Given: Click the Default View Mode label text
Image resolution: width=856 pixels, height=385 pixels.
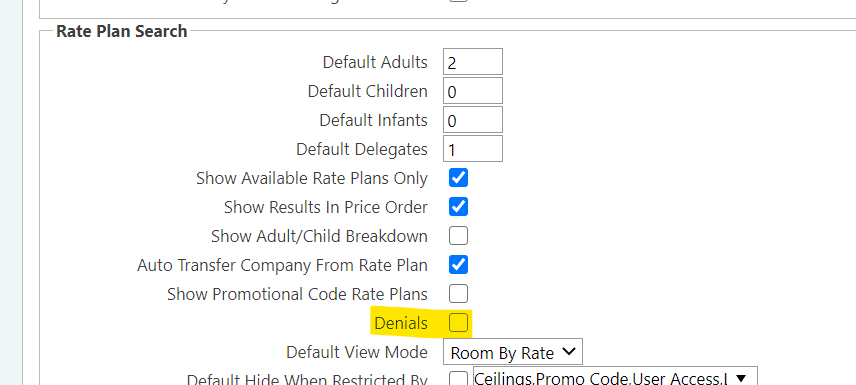Looking at the screenshot, I should [x=357, y=352].
